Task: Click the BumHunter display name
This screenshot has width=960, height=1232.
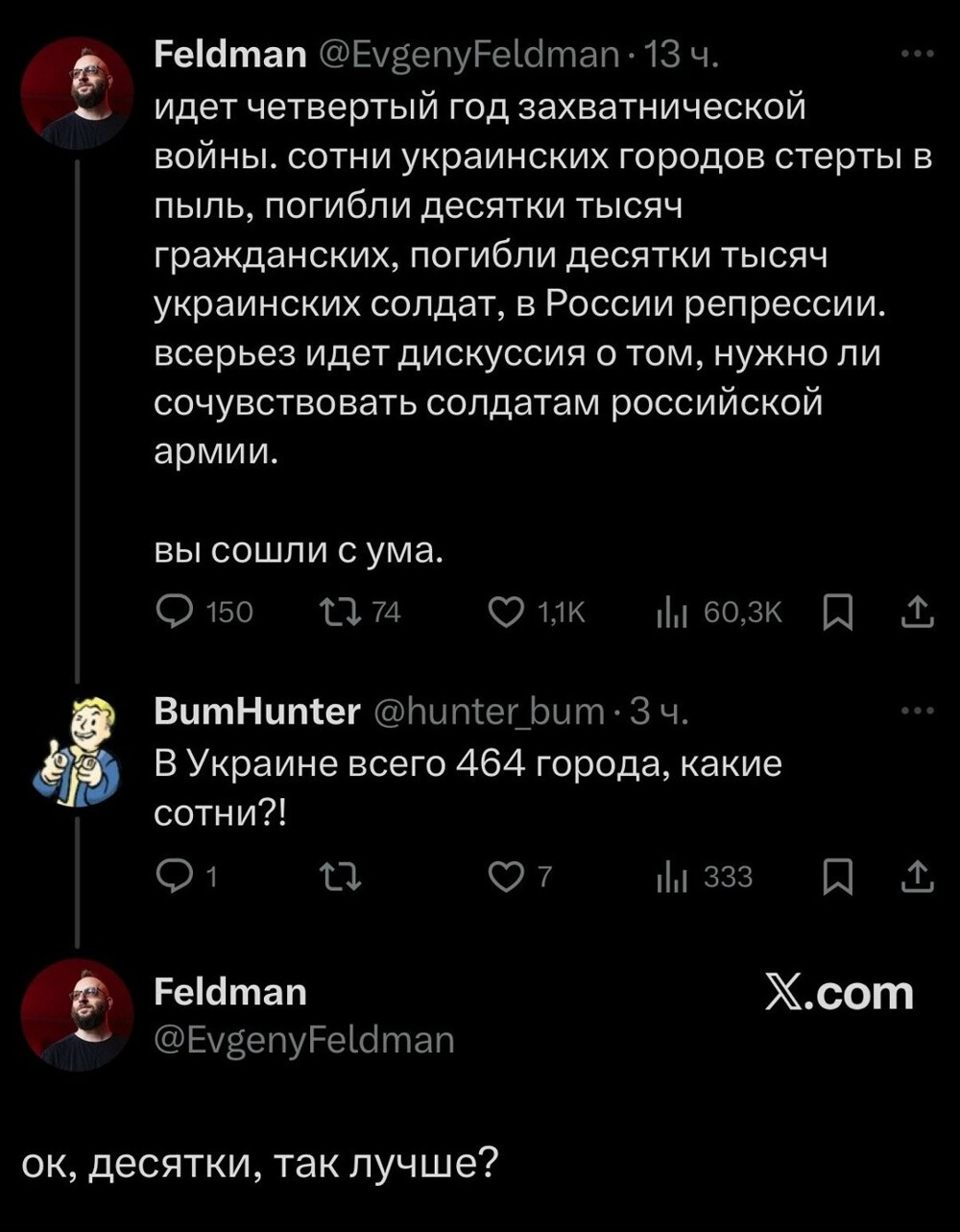Action: tap(257, 713)
